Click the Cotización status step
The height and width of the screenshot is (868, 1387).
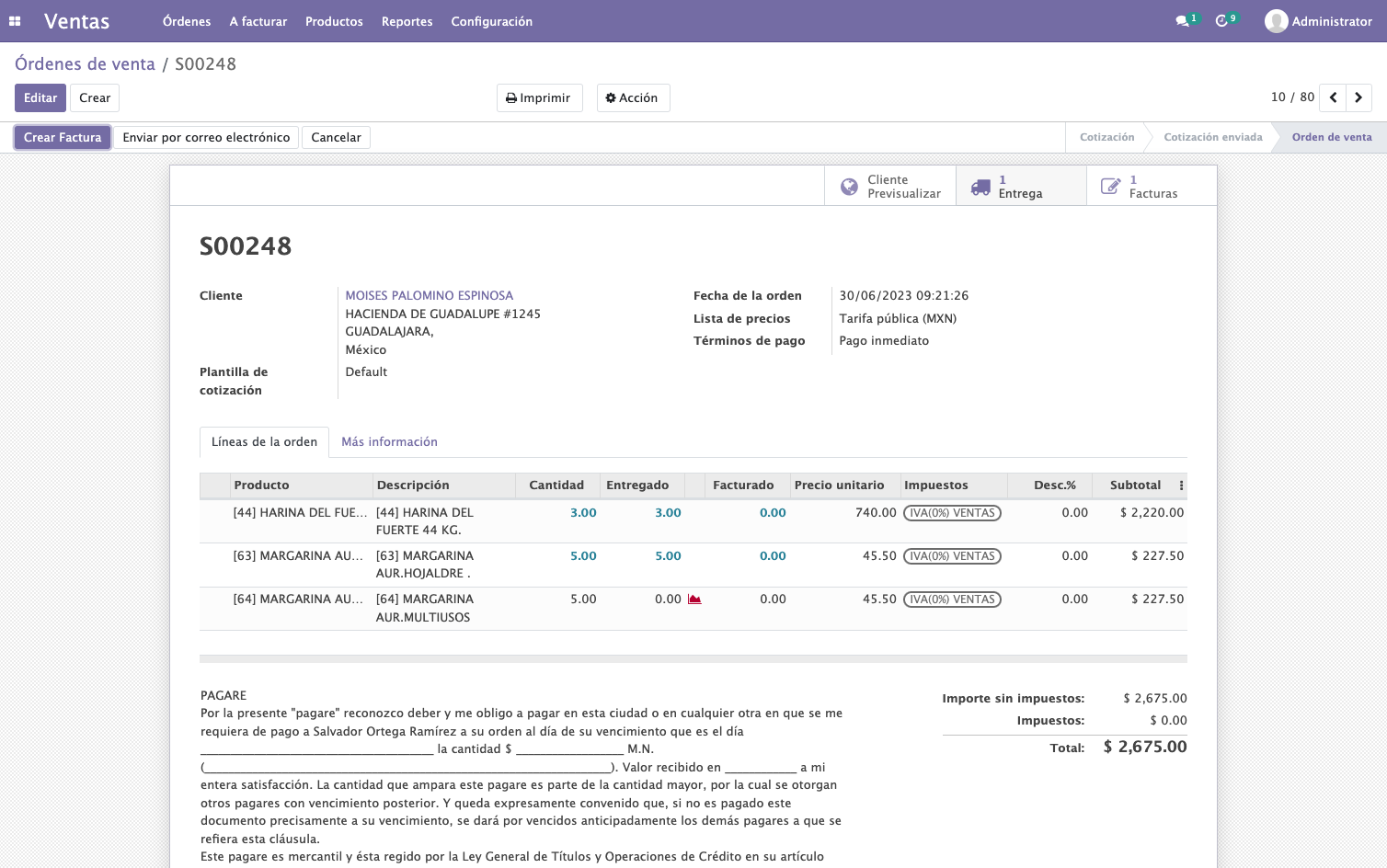[1106, 138]
